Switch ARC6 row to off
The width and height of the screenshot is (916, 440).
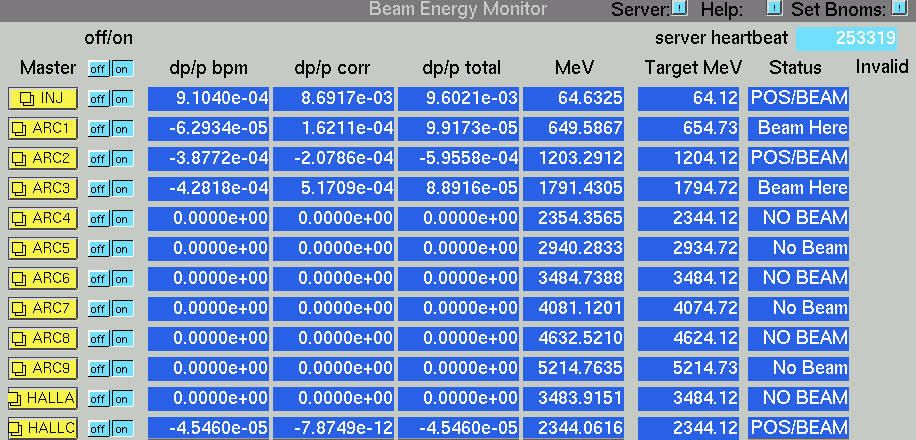pos(99,279)
